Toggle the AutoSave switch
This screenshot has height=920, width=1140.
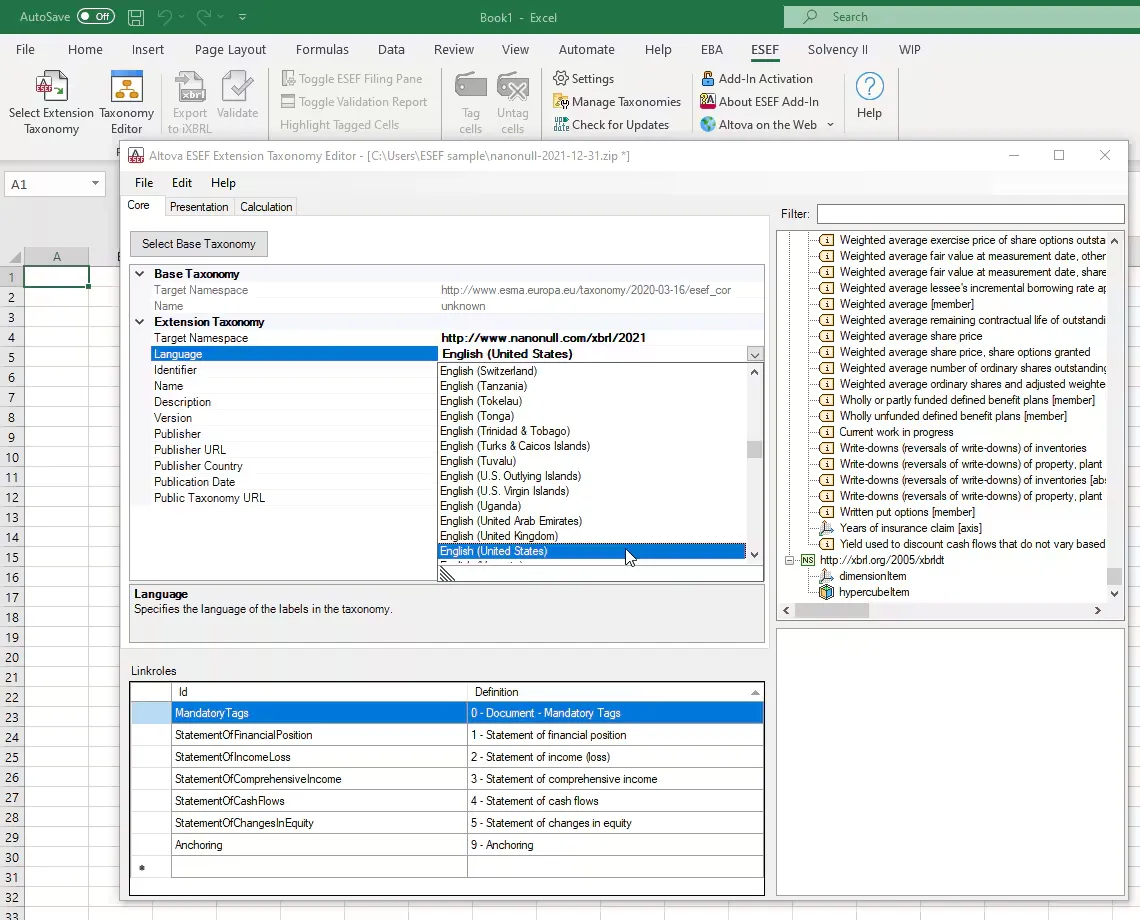coord(96,16)
